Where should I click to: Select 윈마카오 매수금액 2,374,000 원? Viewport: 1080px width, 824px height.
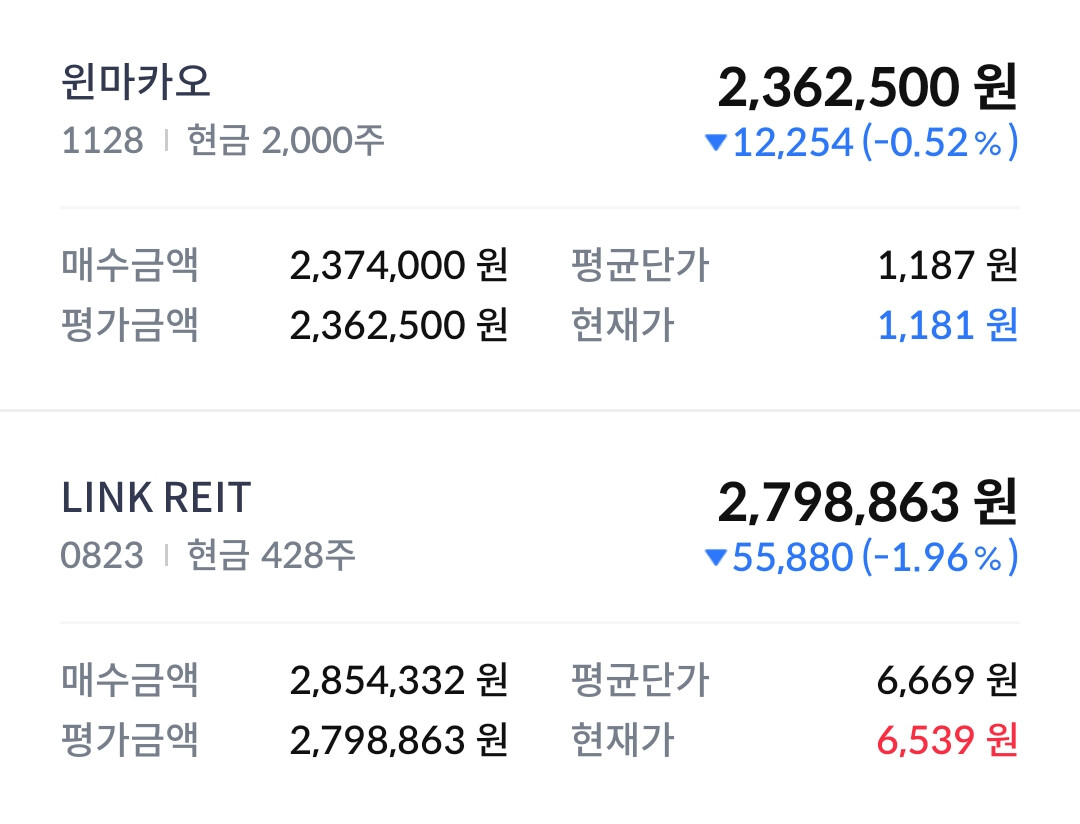[399, 266]
